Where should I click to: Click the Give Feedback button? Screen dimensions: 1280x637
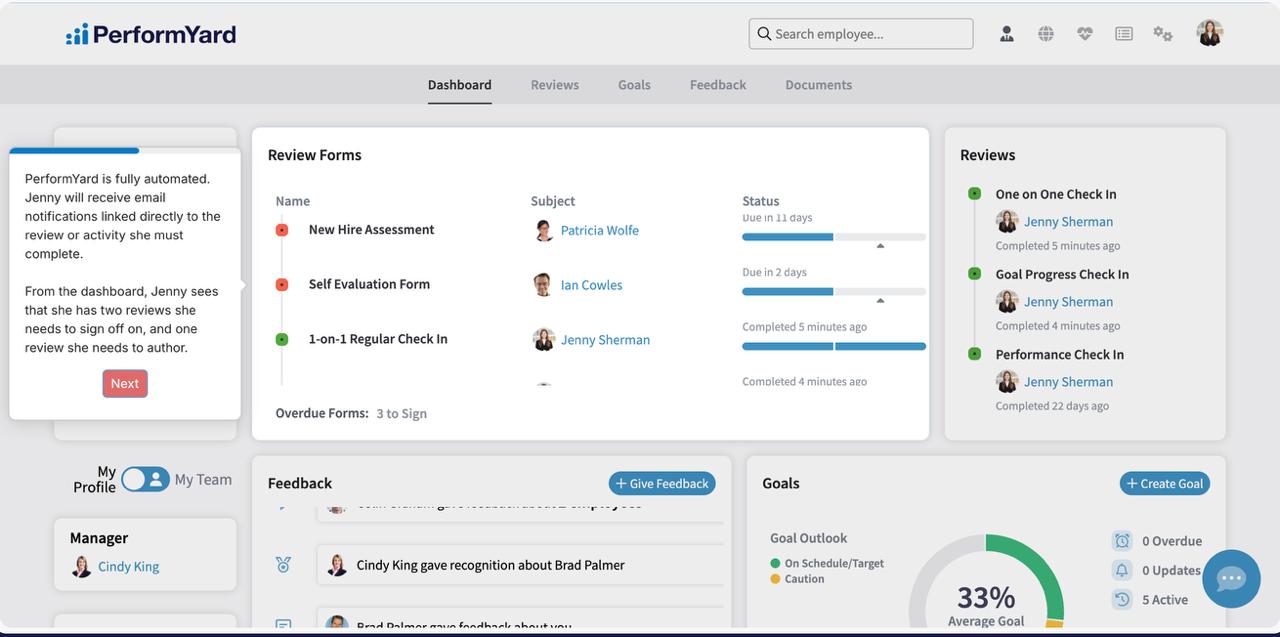tap(662, 483)
